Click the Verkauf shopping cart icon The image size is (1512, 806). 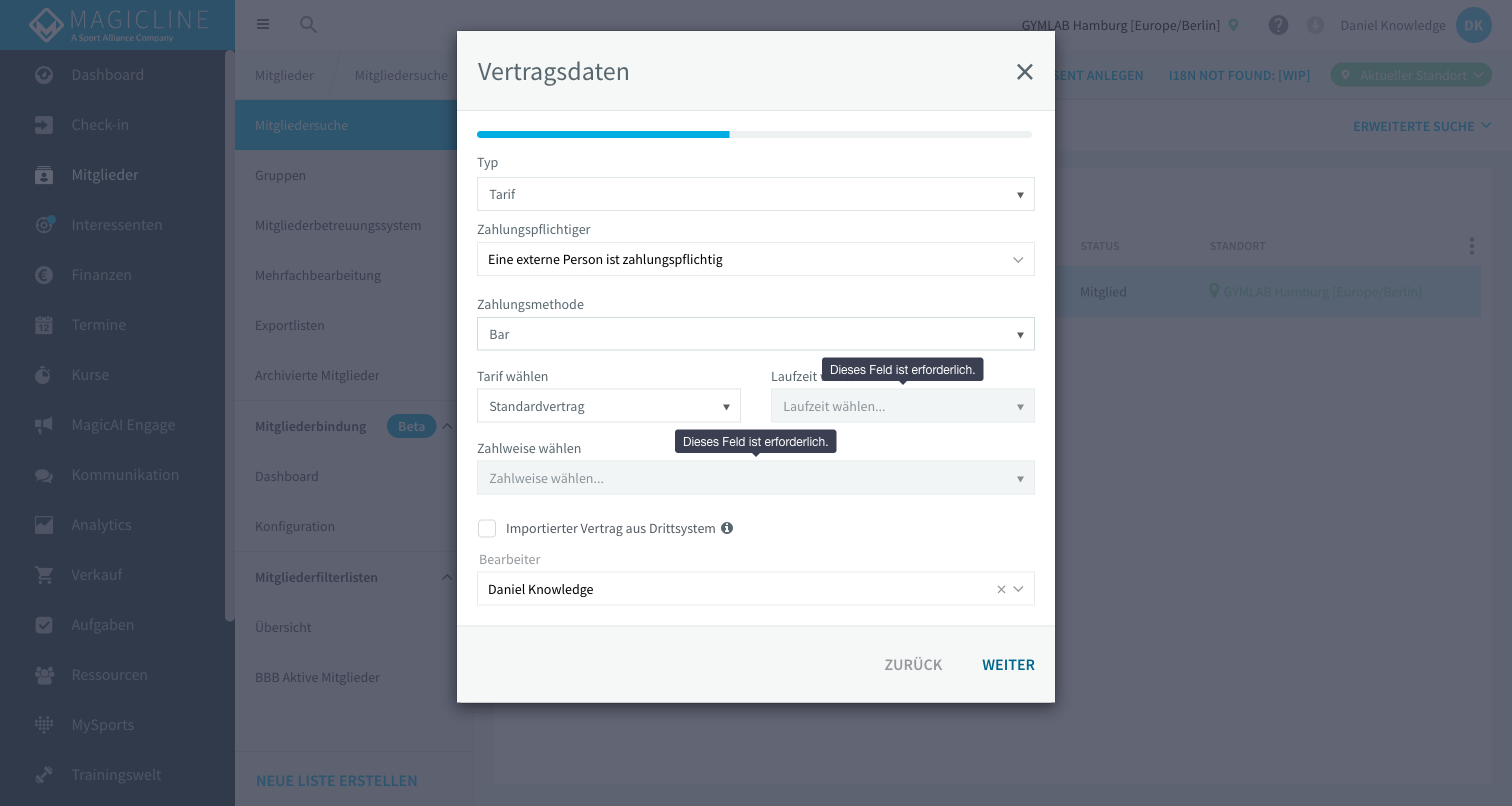pos(44,575)
